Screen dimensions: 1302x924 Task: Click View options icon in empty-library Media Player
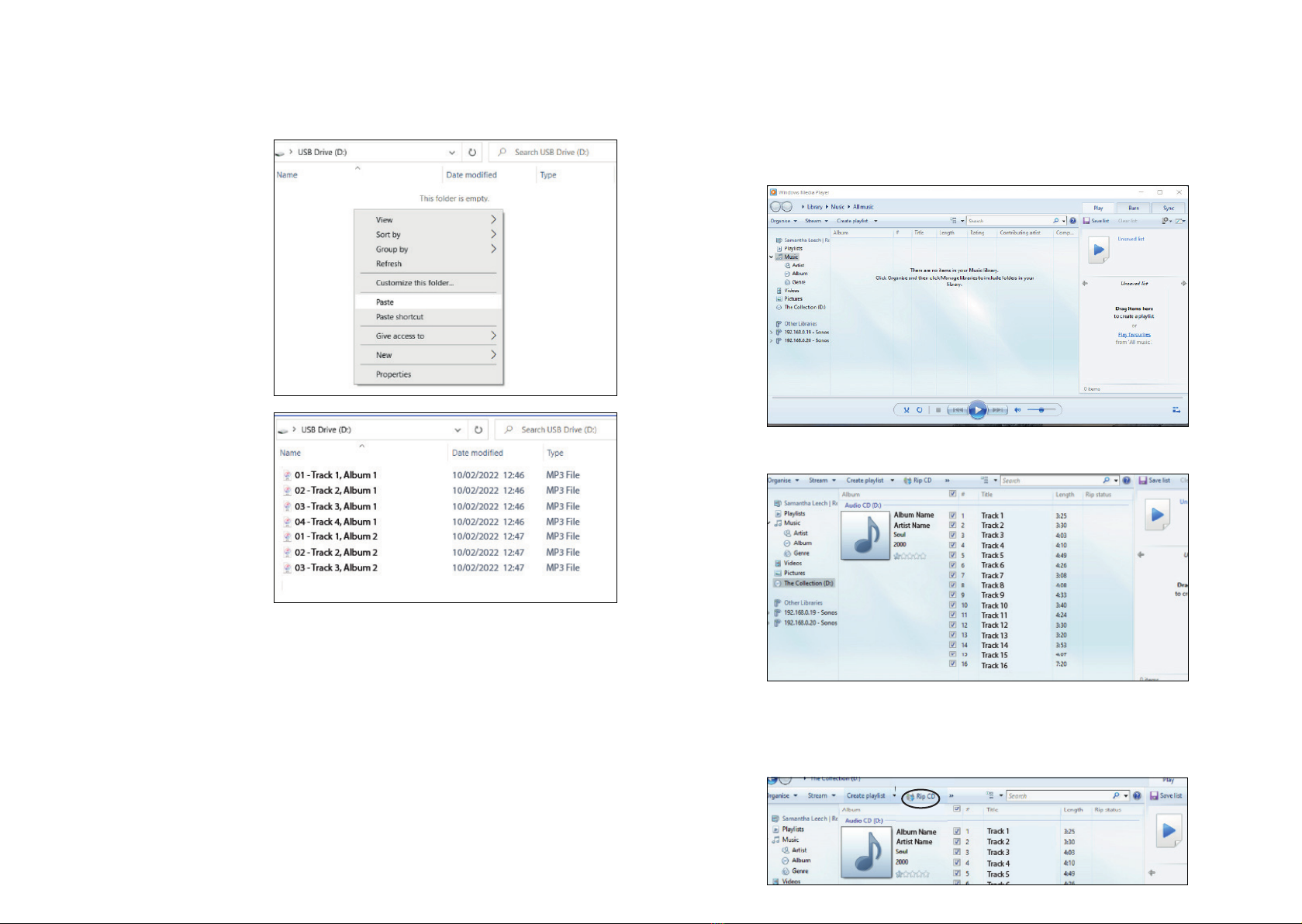point(954,221)
